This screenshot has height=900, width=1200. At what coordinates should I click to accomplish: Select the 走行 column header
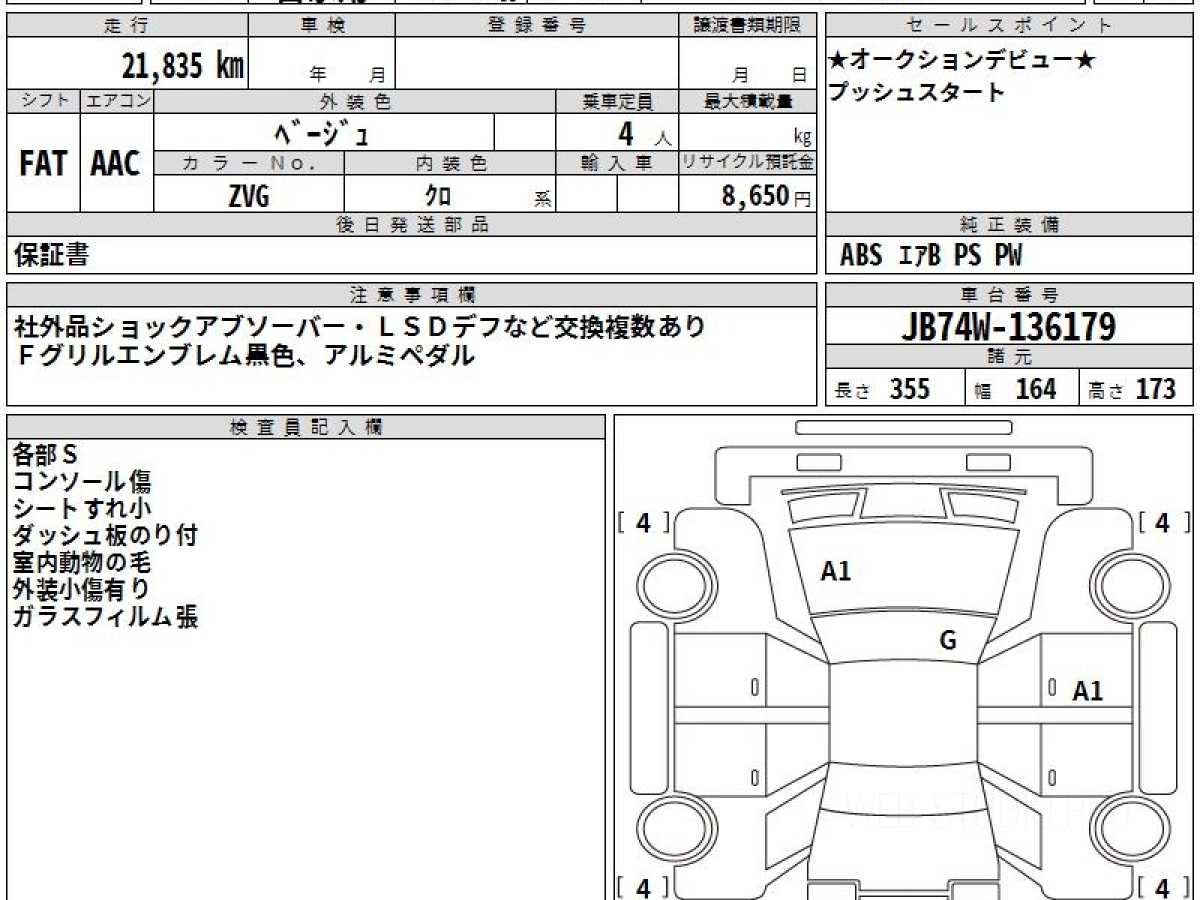coord(126,26)
